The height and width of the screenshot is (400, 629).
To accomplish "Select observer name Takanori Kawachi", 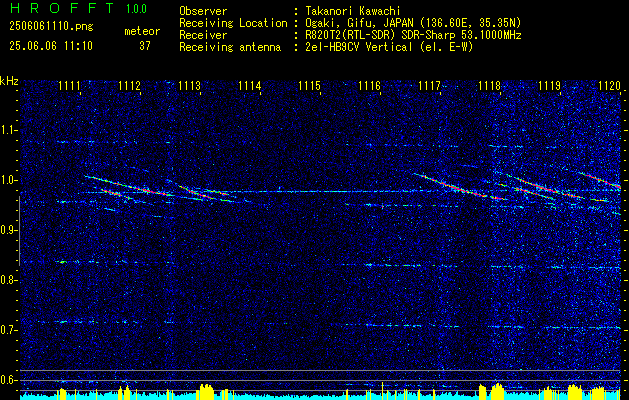I will tap(351, 11).
